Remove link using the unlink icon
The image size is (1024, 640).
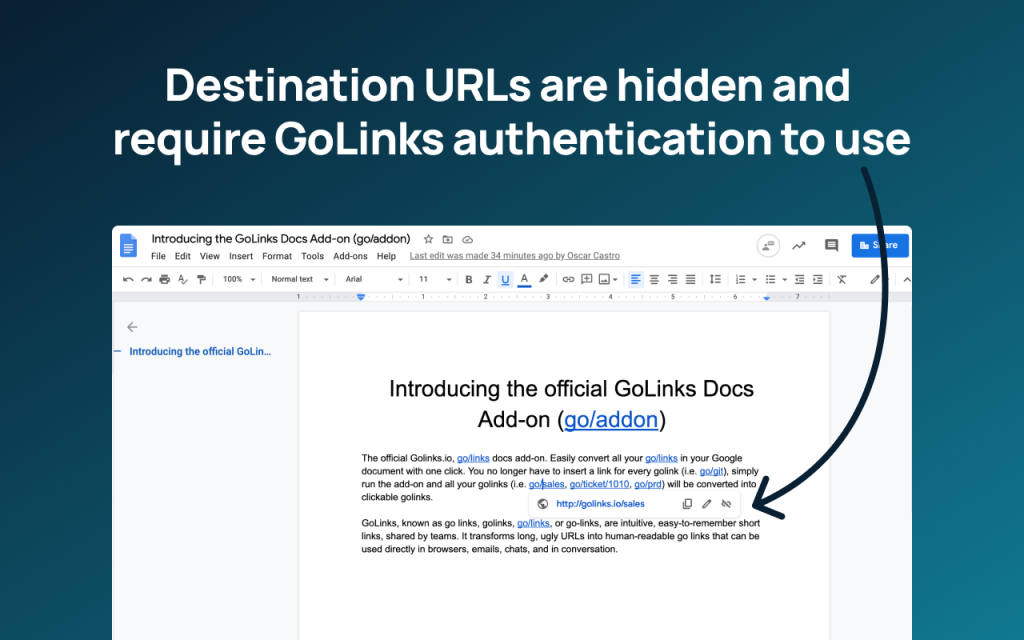tap(726, 504)
